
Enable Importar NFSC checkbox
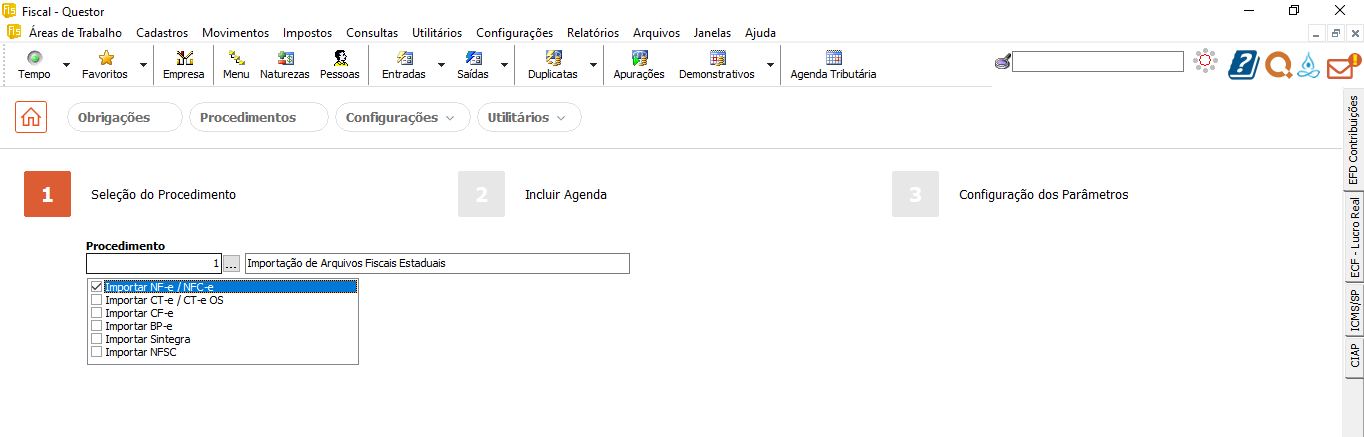[96, 352]
